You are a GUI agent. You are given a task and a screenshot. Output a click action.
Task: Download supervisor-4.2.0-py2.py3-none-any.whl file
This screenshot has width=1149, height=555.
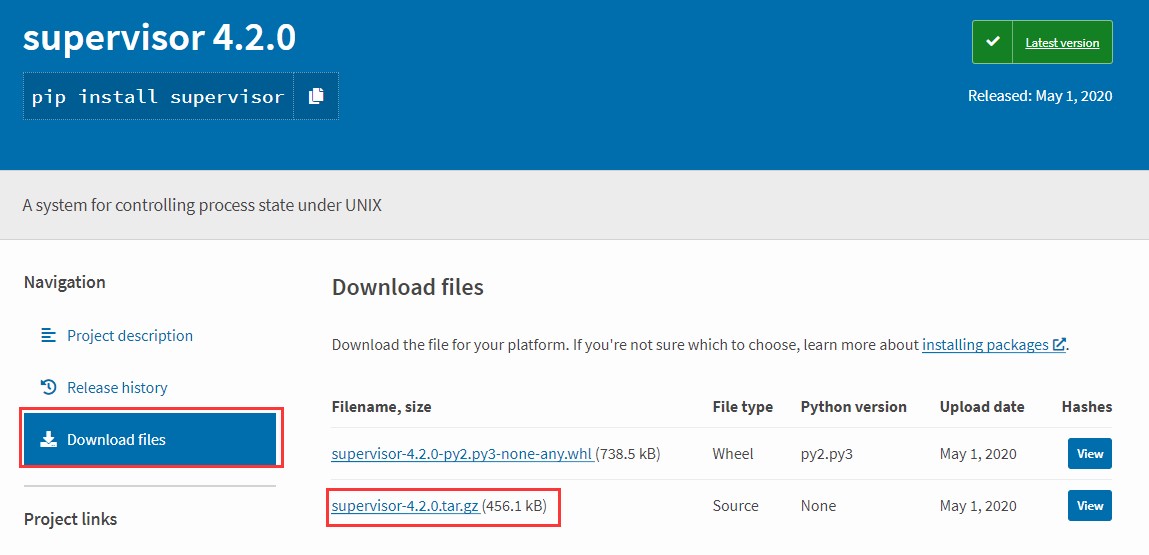tap(461, 454)
